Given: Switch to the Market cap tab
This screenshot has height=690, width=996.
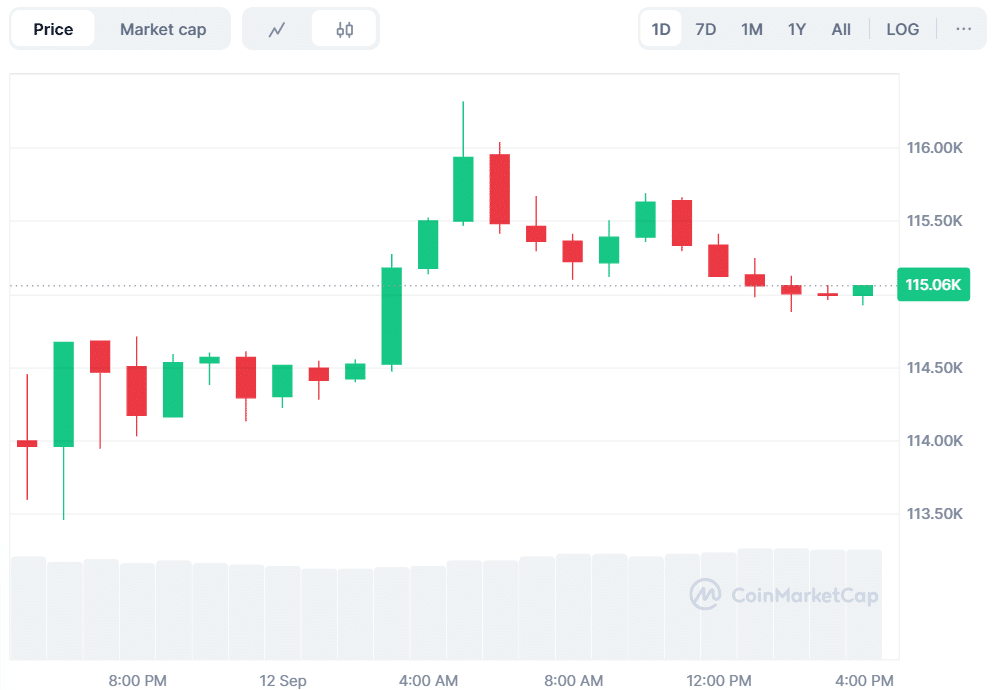Looking at the screenshot, I should [163, 29].
